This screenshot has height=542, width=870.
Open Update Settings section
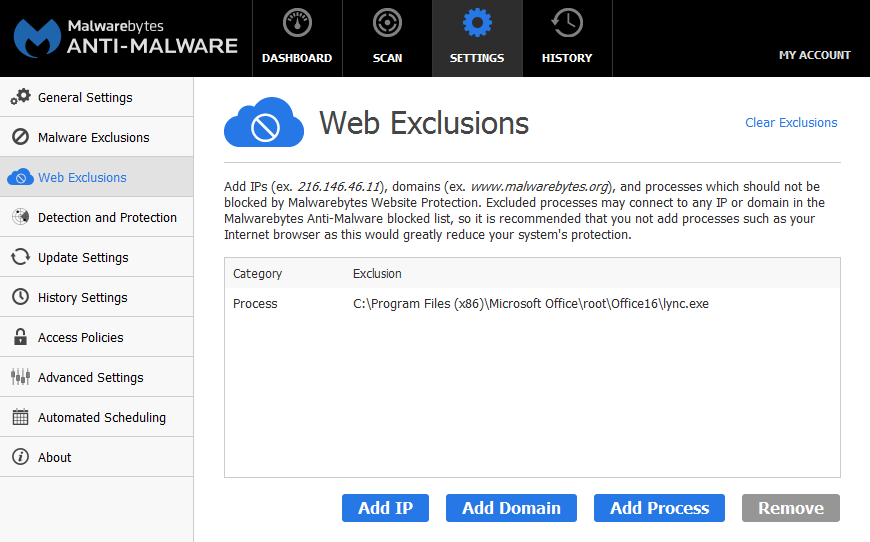pos(97,257)
